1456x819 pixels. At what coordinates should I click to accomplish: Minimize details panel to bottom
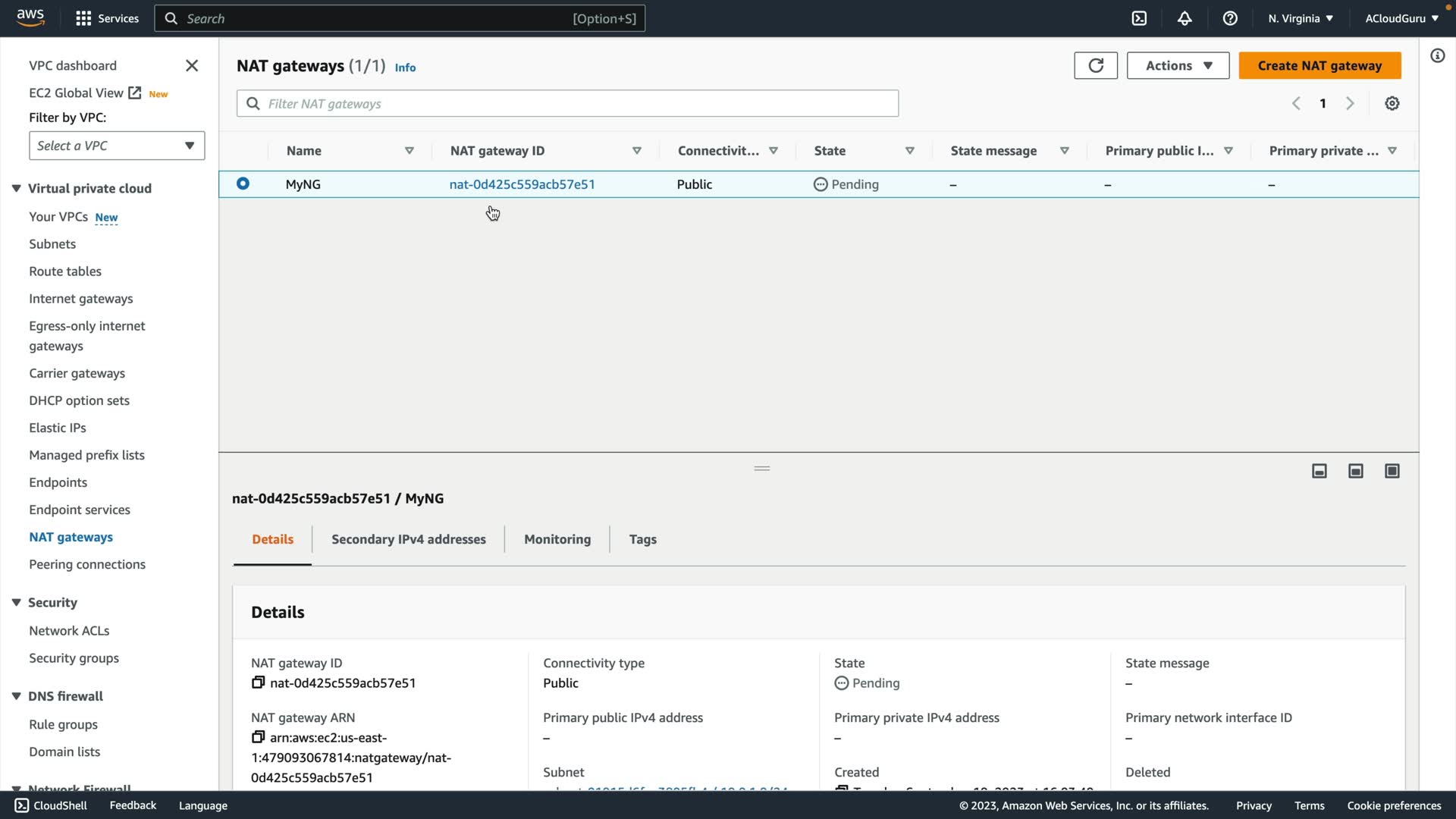[1319, 471]
